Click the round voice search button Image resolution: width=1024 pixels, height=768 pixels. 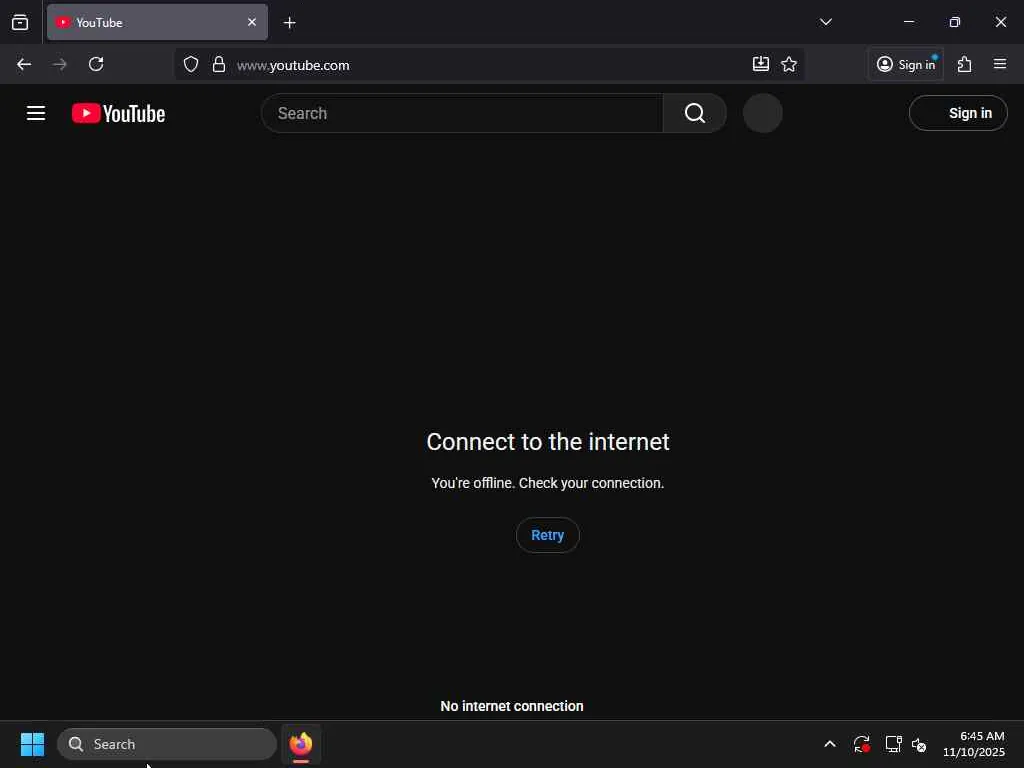point(763,113)
